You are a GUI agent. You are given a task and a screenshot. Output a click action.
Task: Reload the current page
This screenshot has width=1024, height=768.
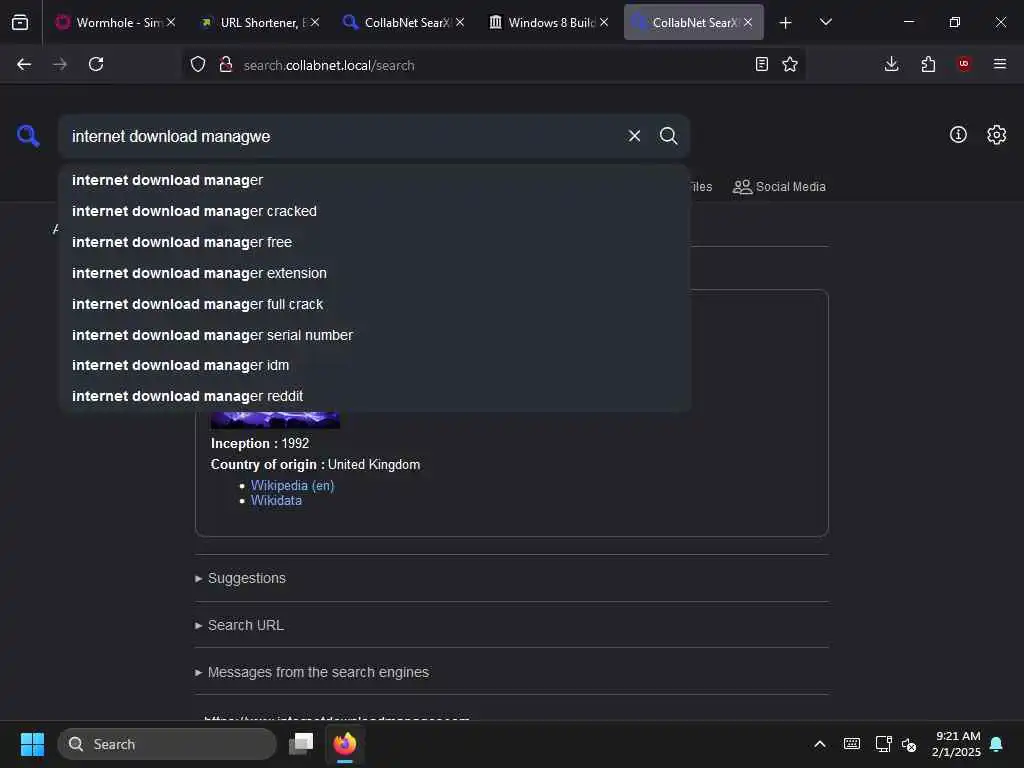(96, 64)
